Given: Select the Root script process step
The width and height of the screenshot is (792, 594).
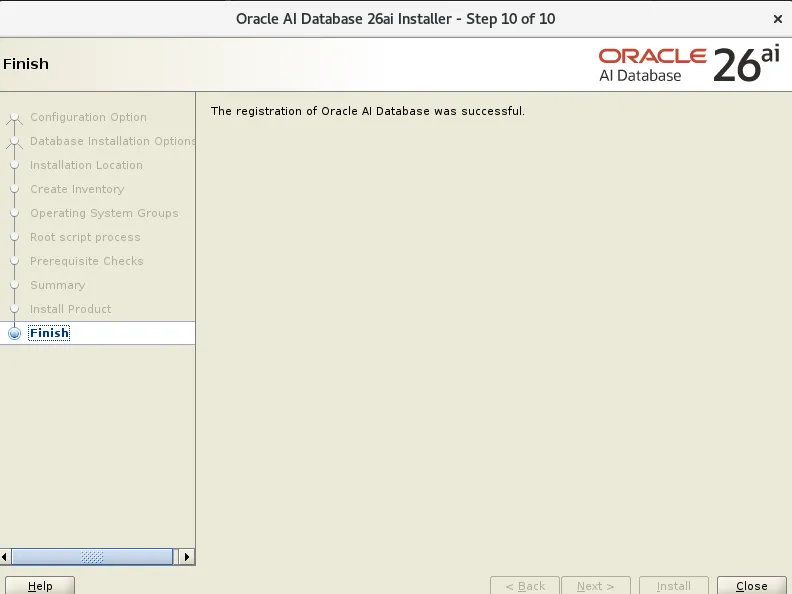Looking at the screenshot, I should click(85, 237).
